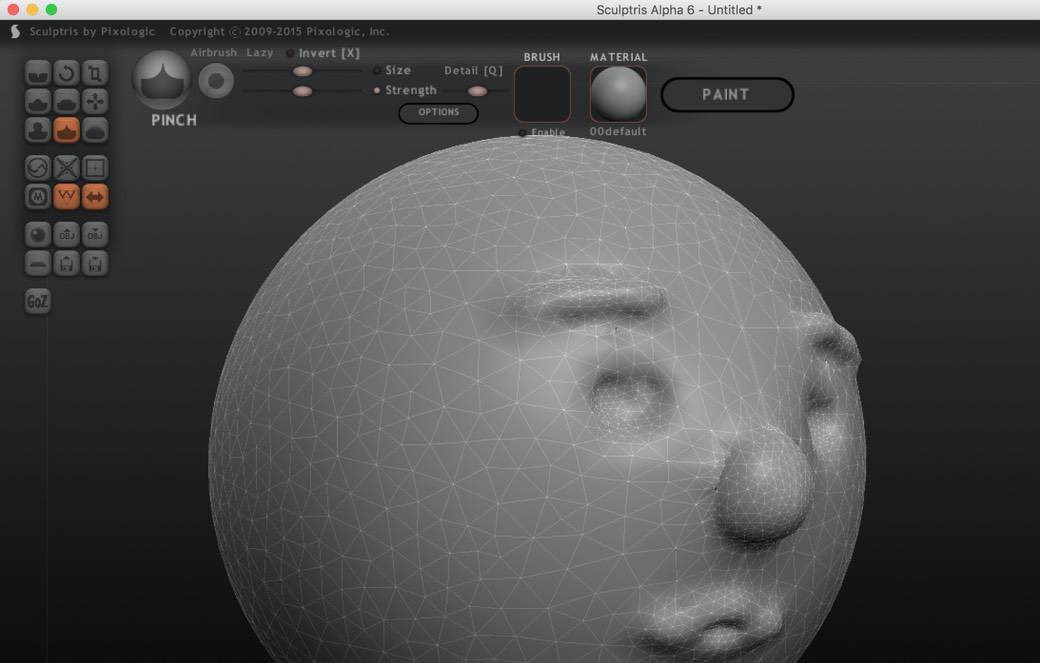Click the "00default" material name
This screenshot has height=663, width=1040.
[618, 131]
